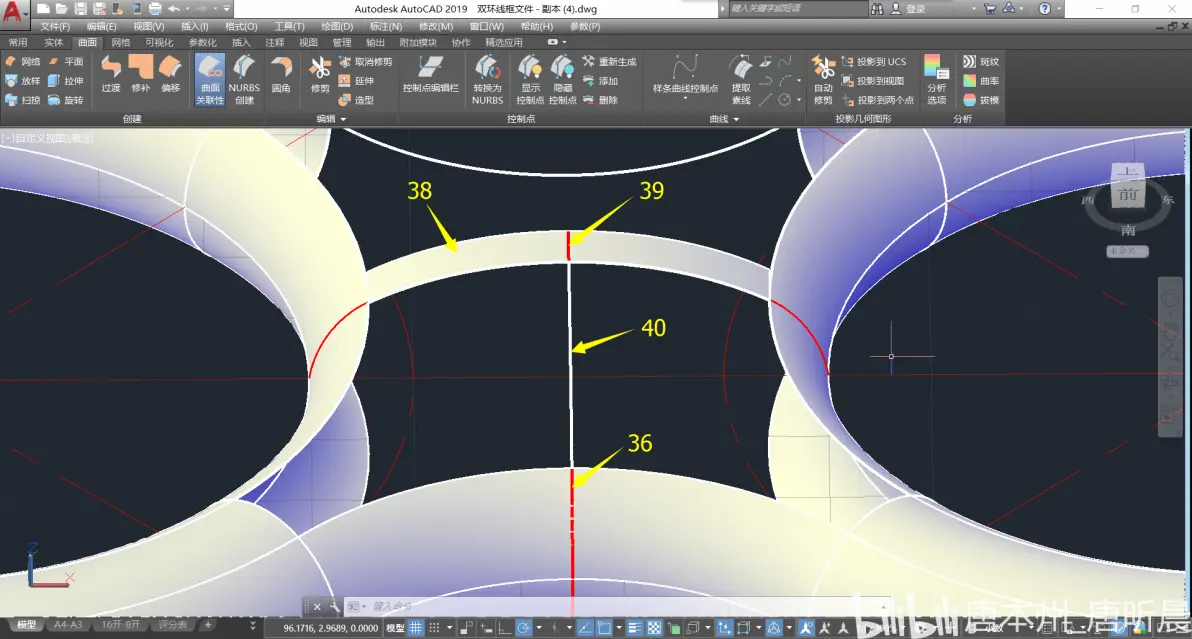Open the 登录 (Sign In) dropdown
This screenshot has width=1192, height=639.
click(x=973, y=9)
